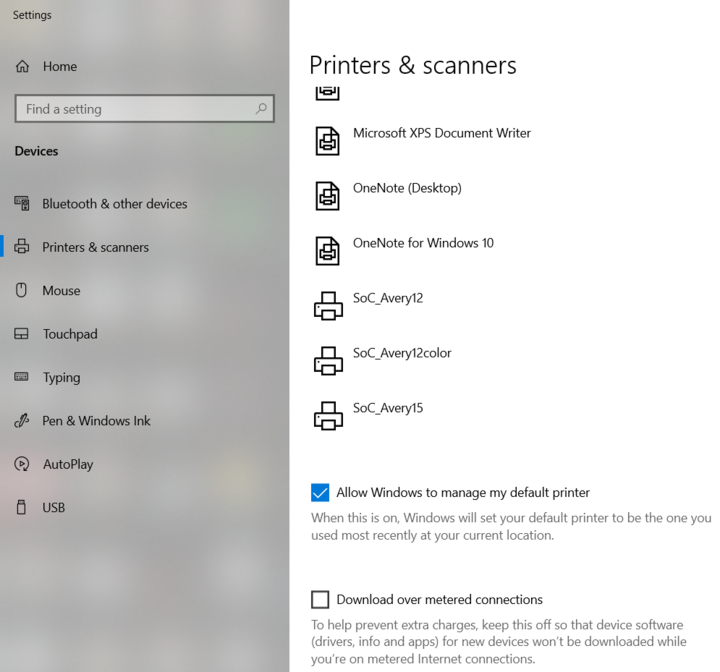Click the Microsoft XPS Document Writer printer icon
Viewport: 720px width, 672px height.
[x=327, y=141]
